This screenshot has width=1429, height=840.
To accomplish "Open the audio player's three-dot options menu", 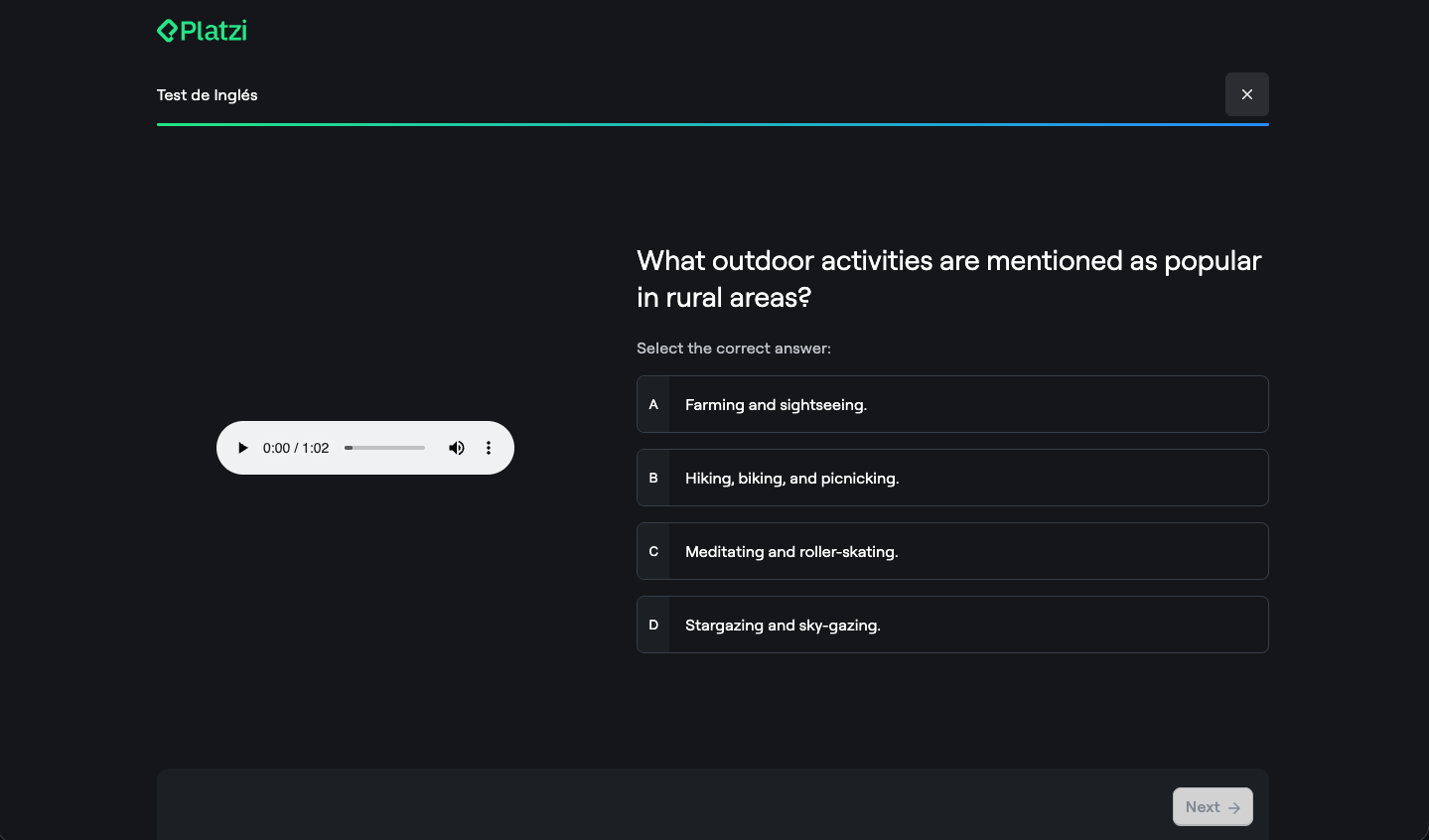I will click(x=489, y=448).
